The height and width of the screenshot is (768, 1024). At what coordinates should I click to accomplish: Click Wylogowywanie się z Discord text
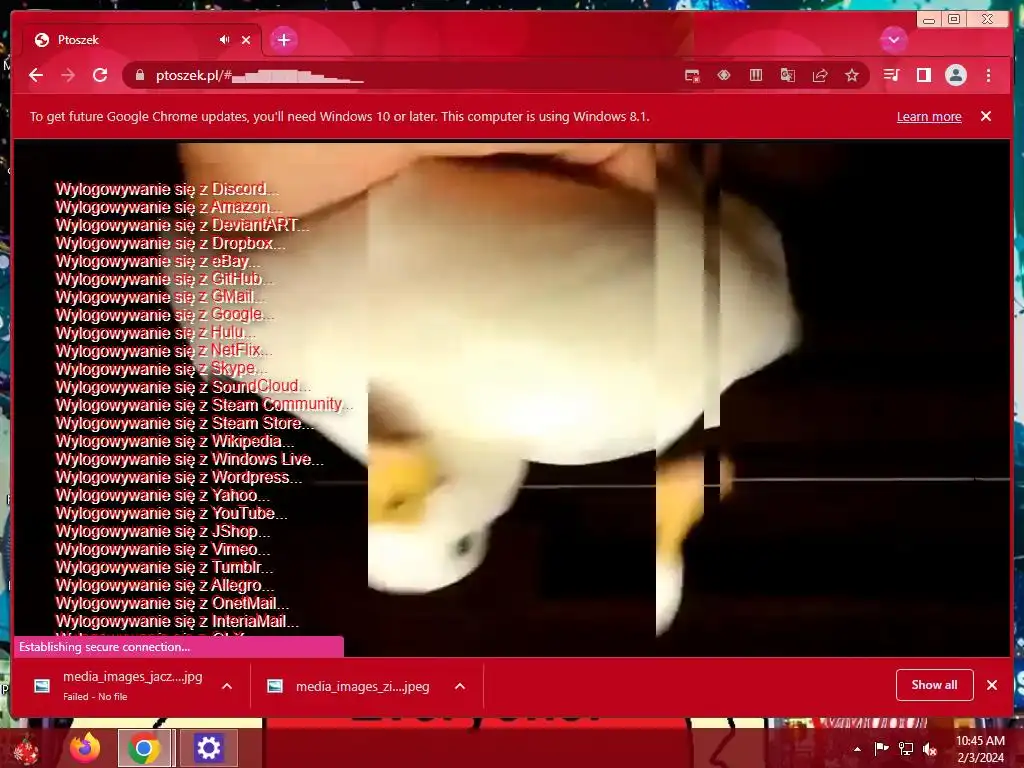point(167,189)
